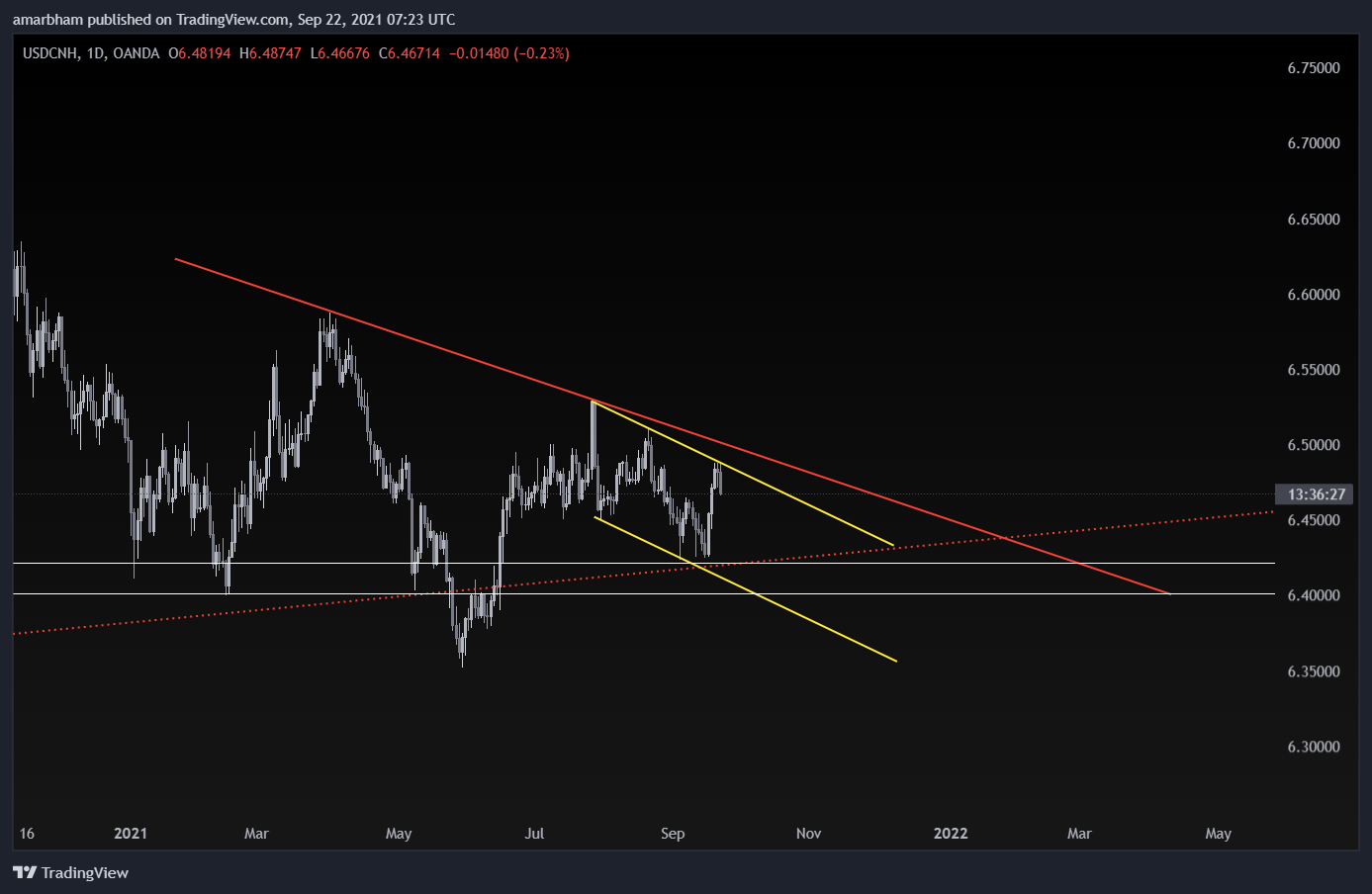Click the 6.50000 price axis label

[x=1314, y=445]
